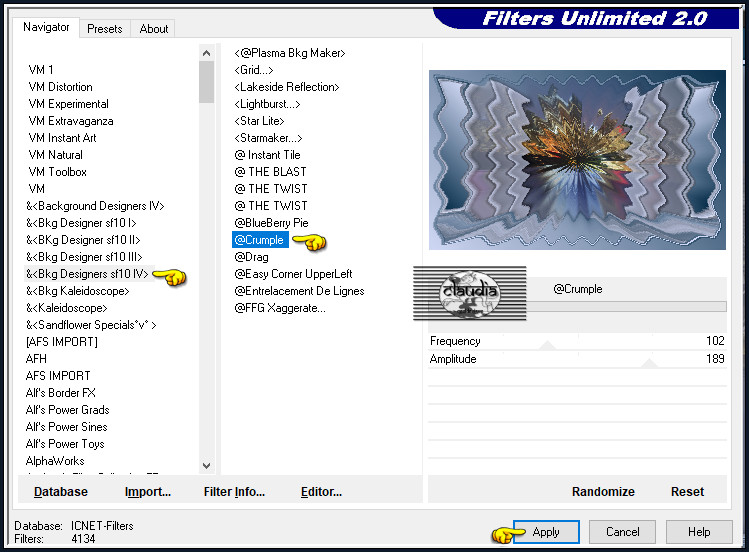Choose @Entrelacement De Lignes filter
Screen dimensions: 749x552
click(x=300, y=291)
